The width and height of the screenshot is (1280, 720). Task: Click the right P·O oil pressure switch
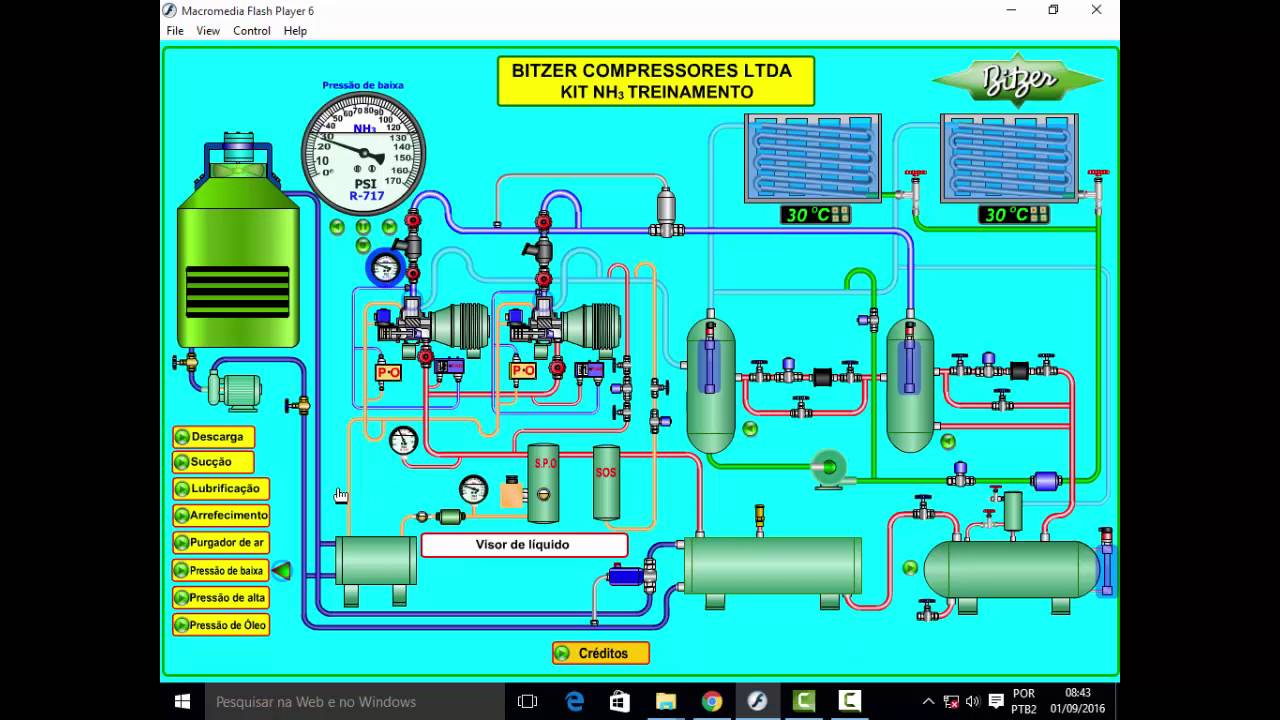pos(523,371)
